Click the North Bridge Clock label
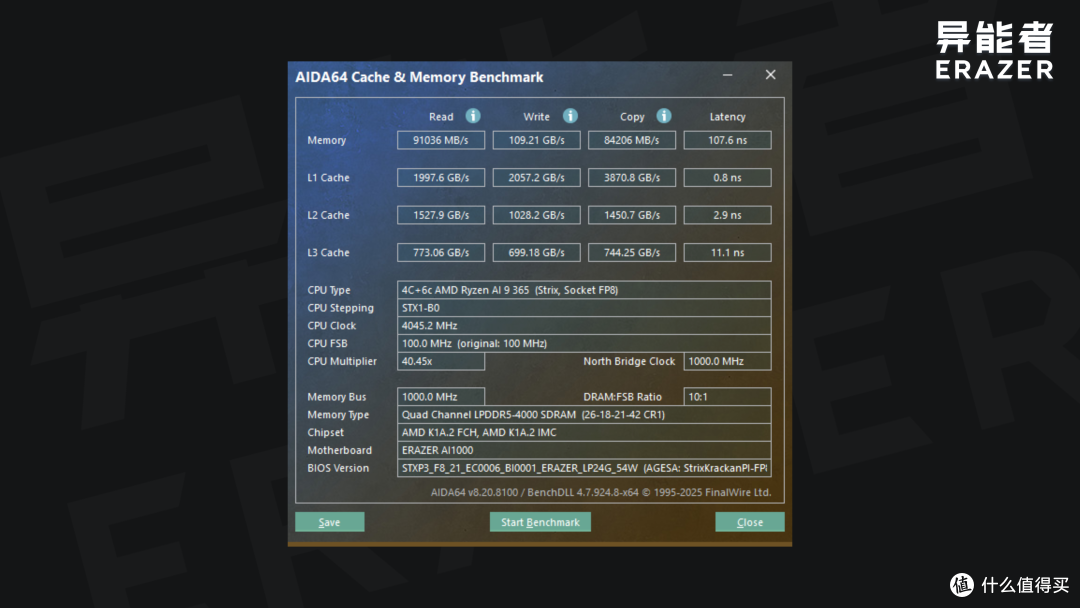The height and width of the screenshot is (608, 1080). tap(629, 361)
